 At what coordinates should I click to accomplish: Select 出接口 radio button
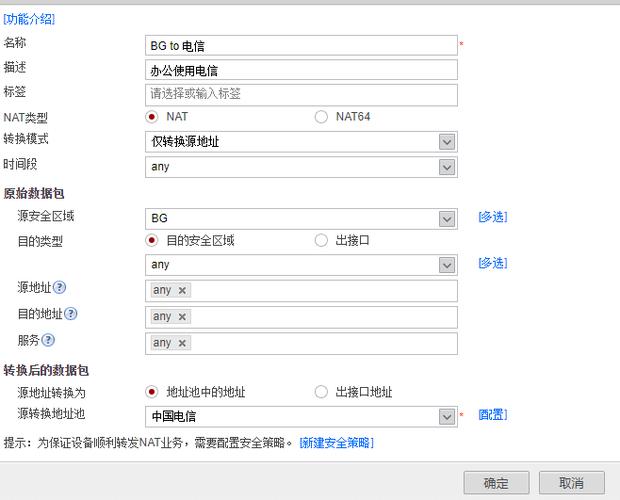[321, 240]
